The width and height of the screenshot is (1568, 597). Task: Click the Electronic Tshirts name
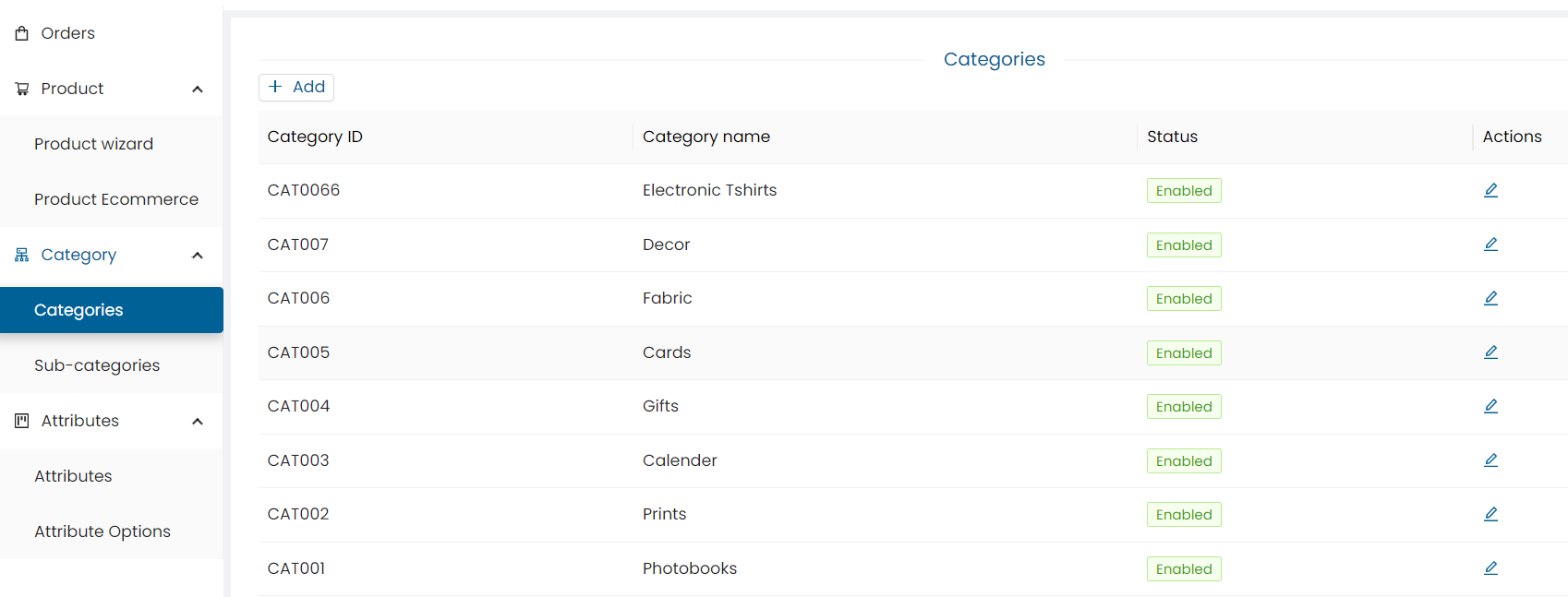[710, 190]
